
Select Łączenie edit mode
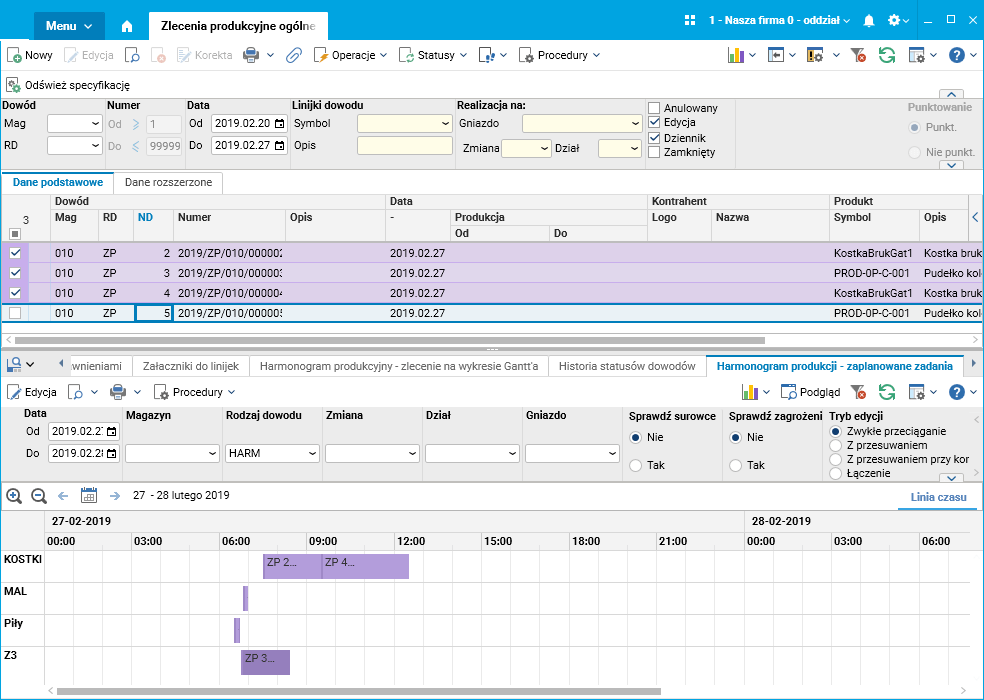835,473
